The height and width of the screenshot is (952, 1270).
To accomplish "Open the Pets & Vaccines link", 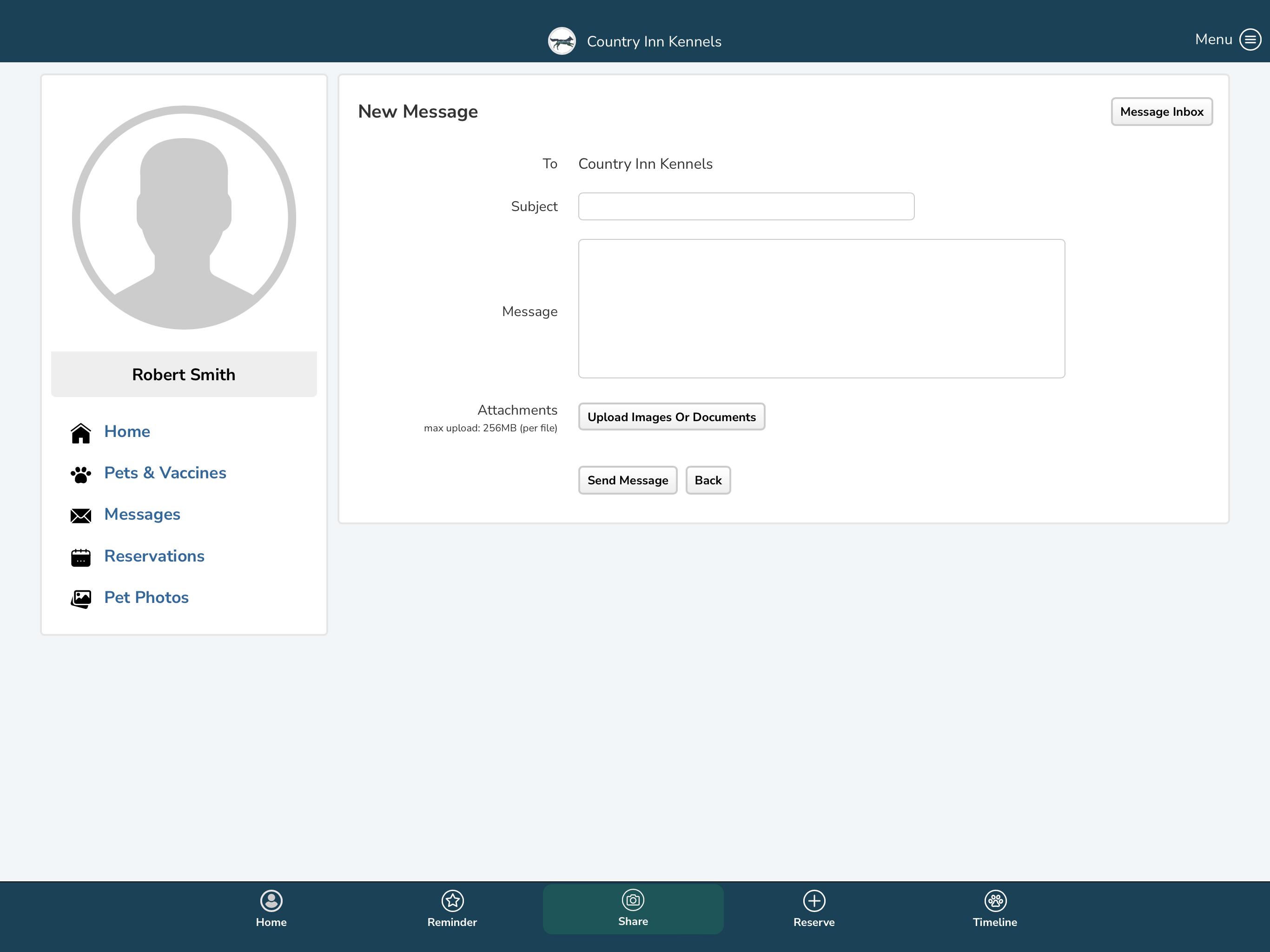I will (x=165, y=473).
